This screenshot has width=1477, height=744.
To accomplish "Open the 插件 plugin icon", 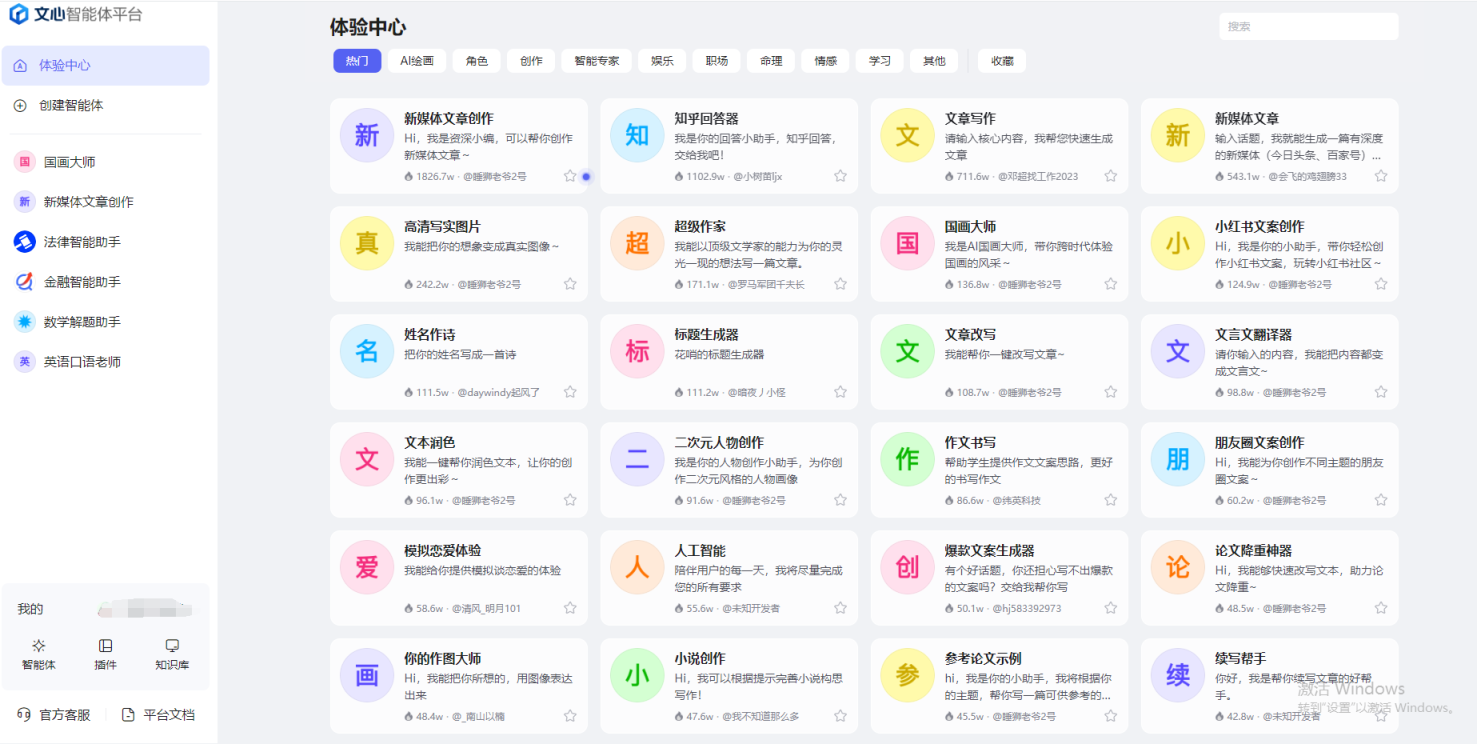I will coord(105,647).
